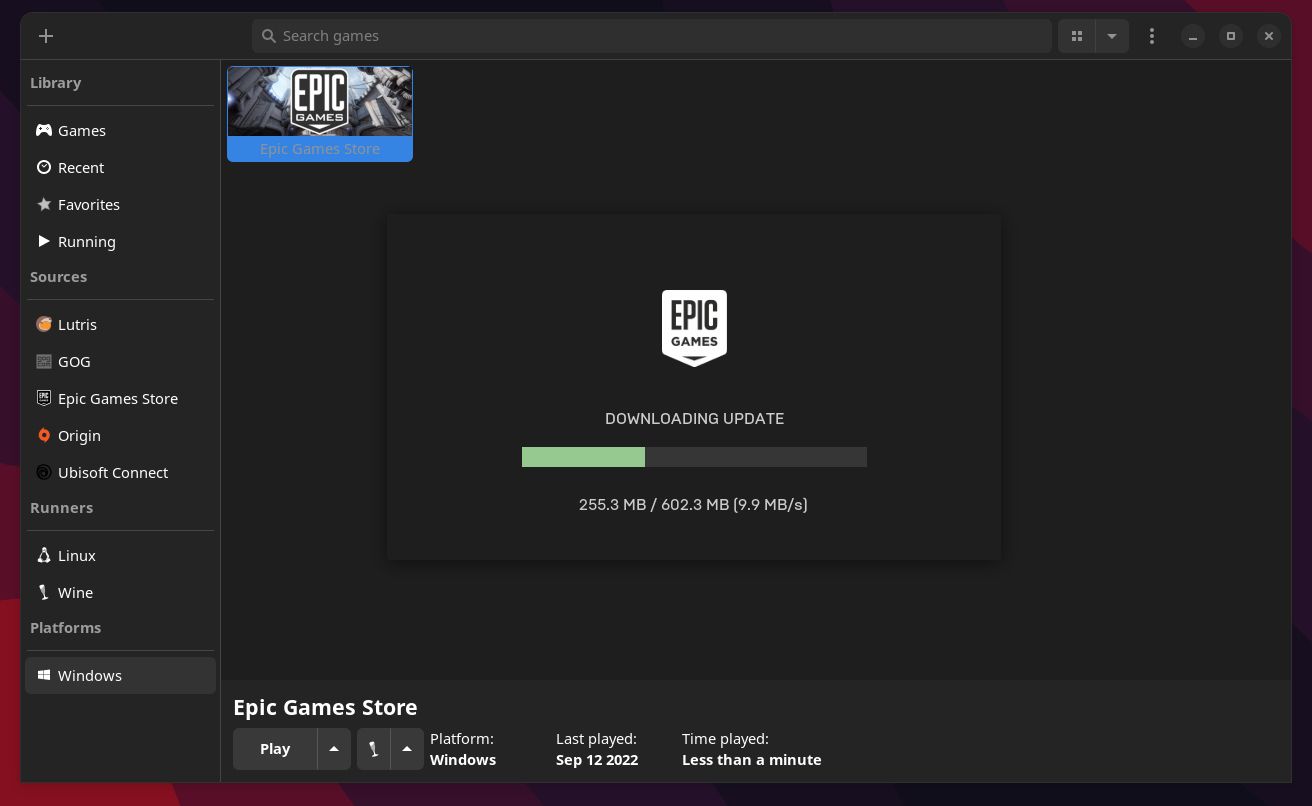Image resolution: width=1312 pixels, height=806 pixels.
Task: Expand the view options dropdown in the header
Action: 1112,36
